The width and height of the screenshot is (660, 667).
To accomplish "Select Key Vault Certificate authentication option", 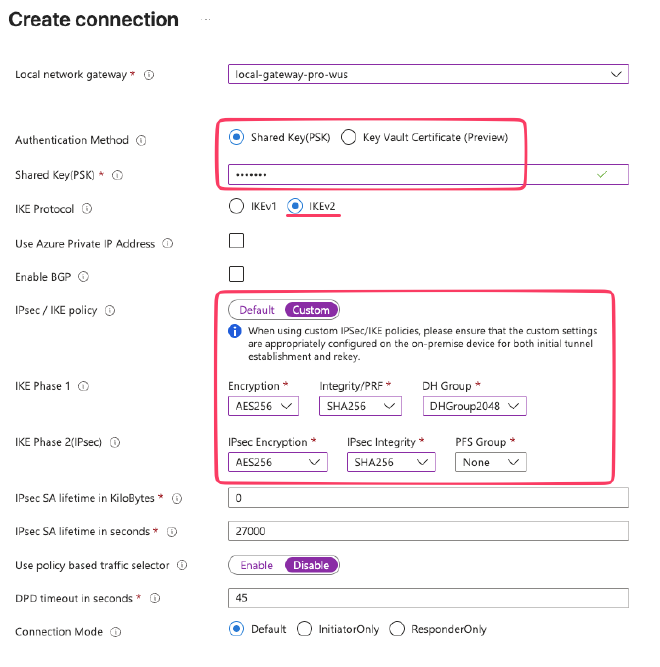I will pos(349,138).
